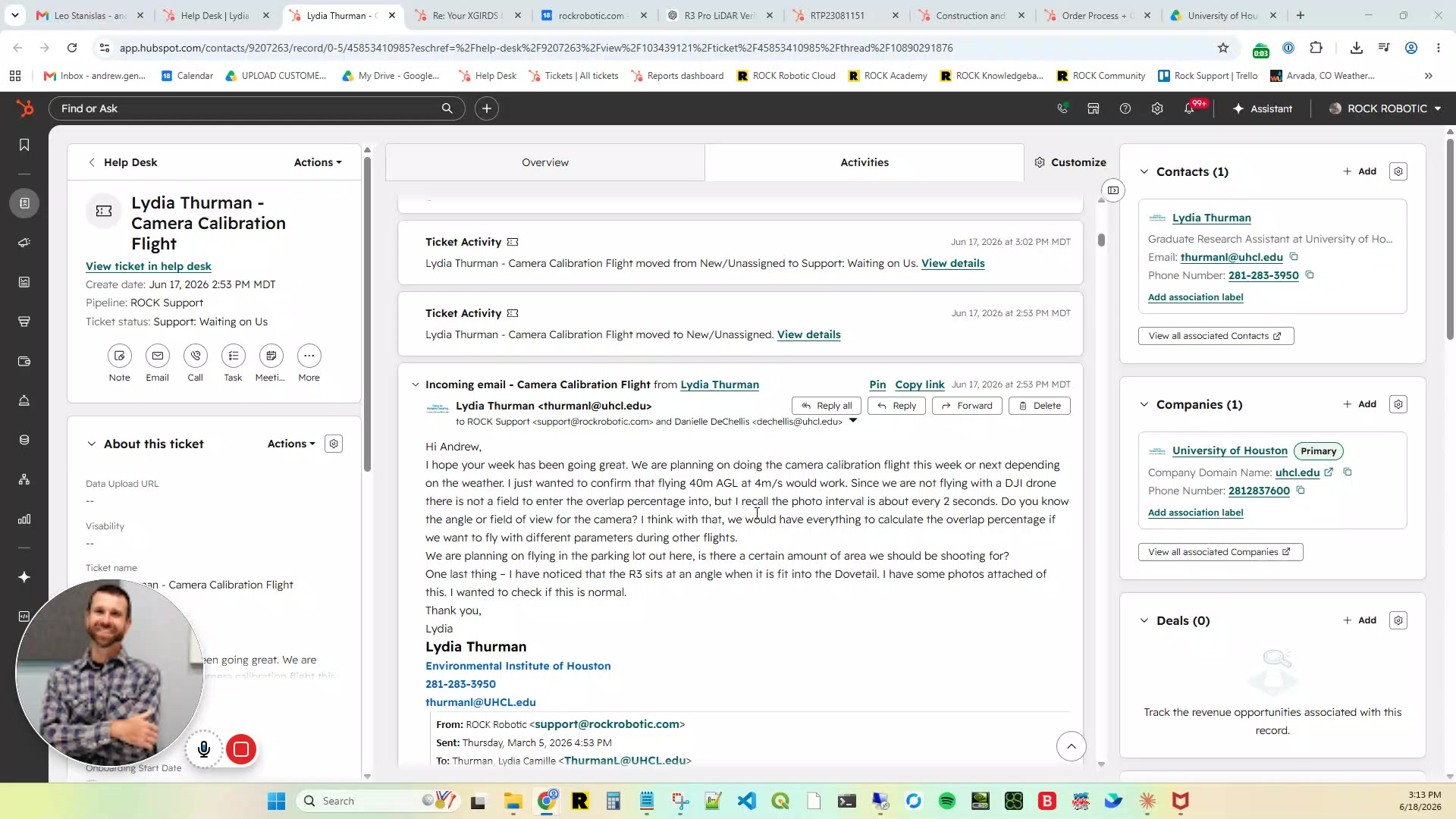Viewport: 1456px width, 819px height.
Task: Click the Note action icon
Action: pyautogui.click(x=120, y=356)
